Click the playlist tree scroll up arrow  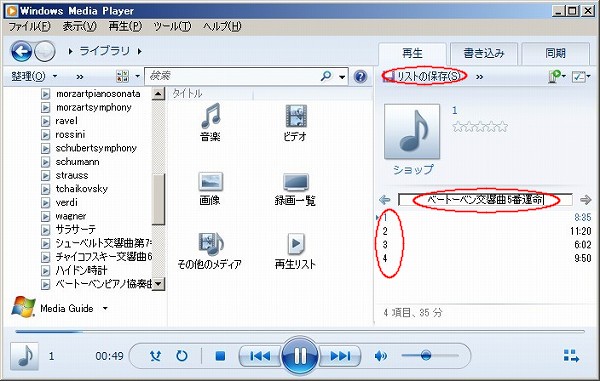[x=158, y=94]
